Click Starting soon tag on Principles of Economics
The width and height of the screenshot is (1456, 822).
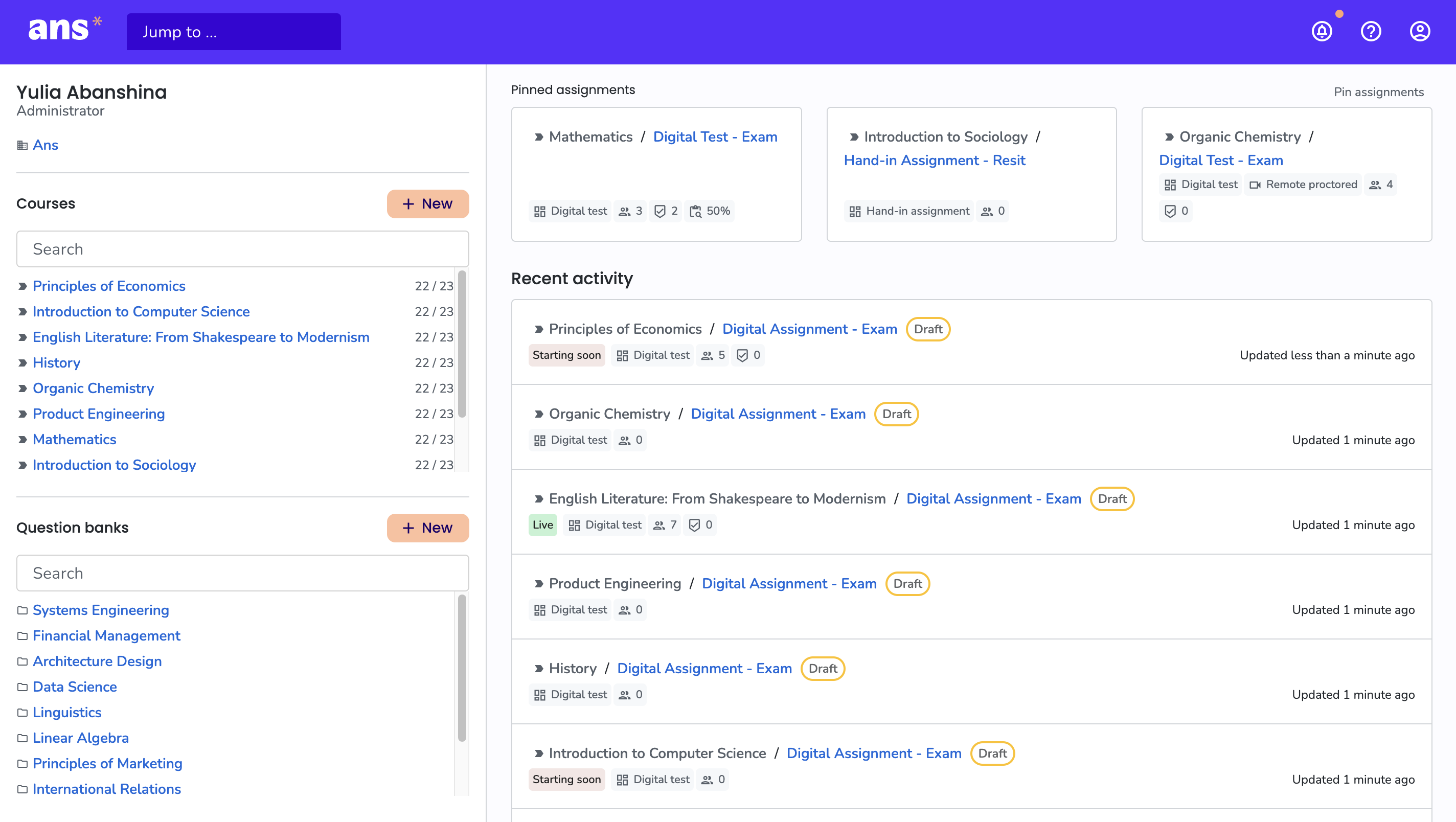[566, 355]
